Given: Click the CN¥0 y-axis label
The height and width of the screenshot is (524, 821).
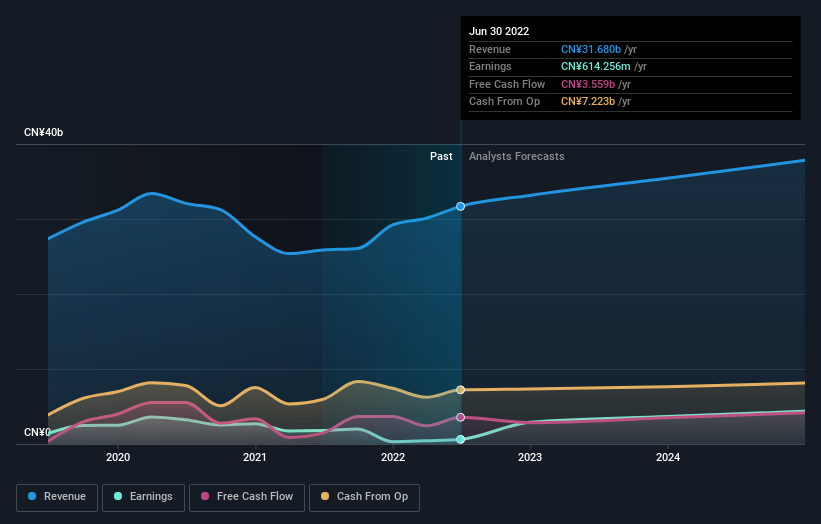Looking at the screenshot, I should (37, 432).
